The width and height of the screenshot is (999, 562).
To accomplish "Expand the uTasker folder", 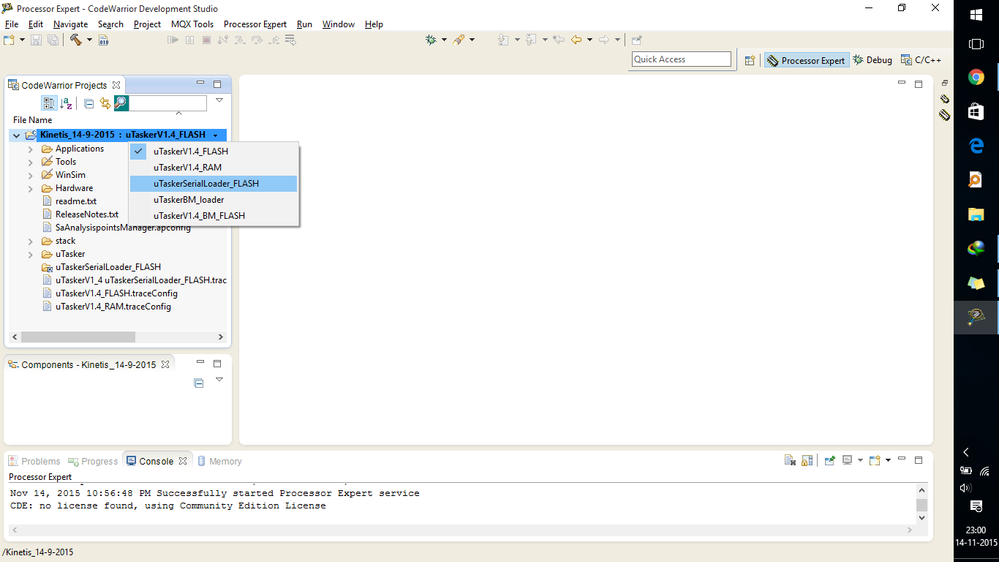I will 30,254.
